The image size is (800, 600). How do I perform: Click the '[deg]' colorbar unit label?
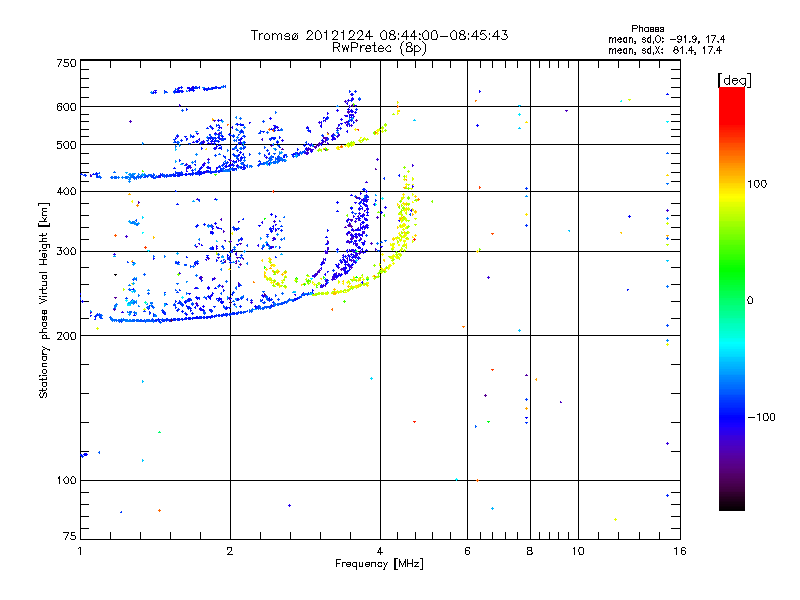pyautogui.click(x=734, y=80)
